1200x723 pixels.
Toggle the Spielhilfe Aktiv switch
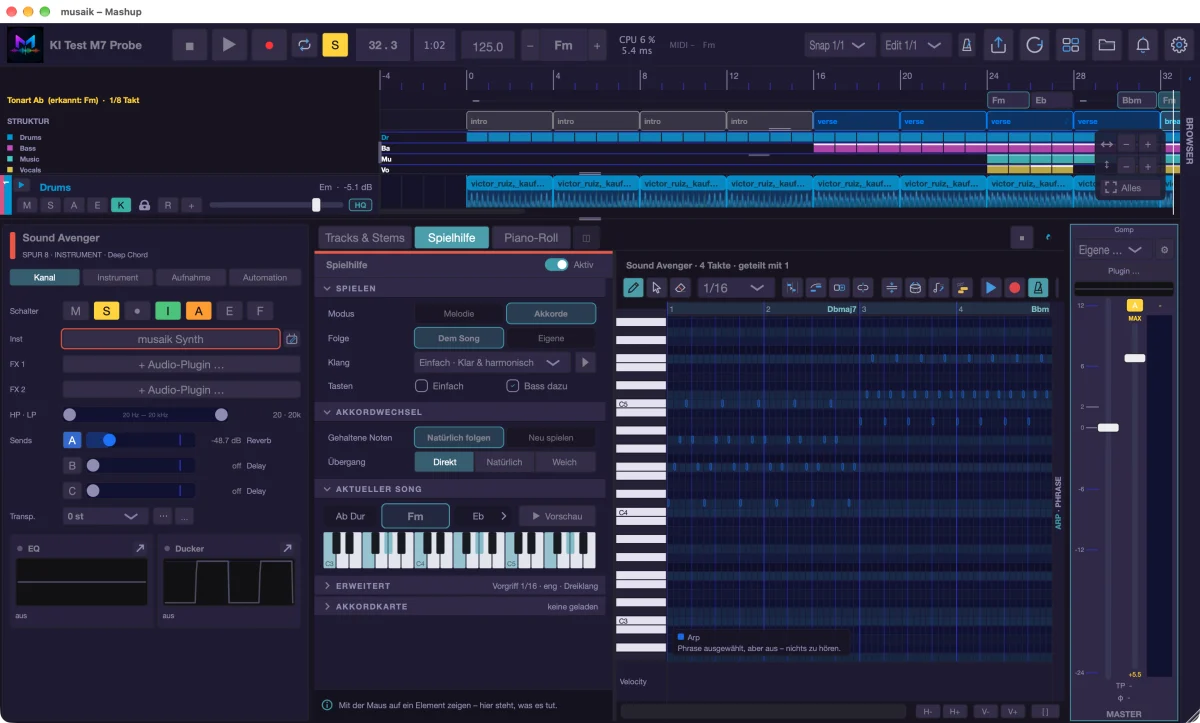(x=556, y=265)
